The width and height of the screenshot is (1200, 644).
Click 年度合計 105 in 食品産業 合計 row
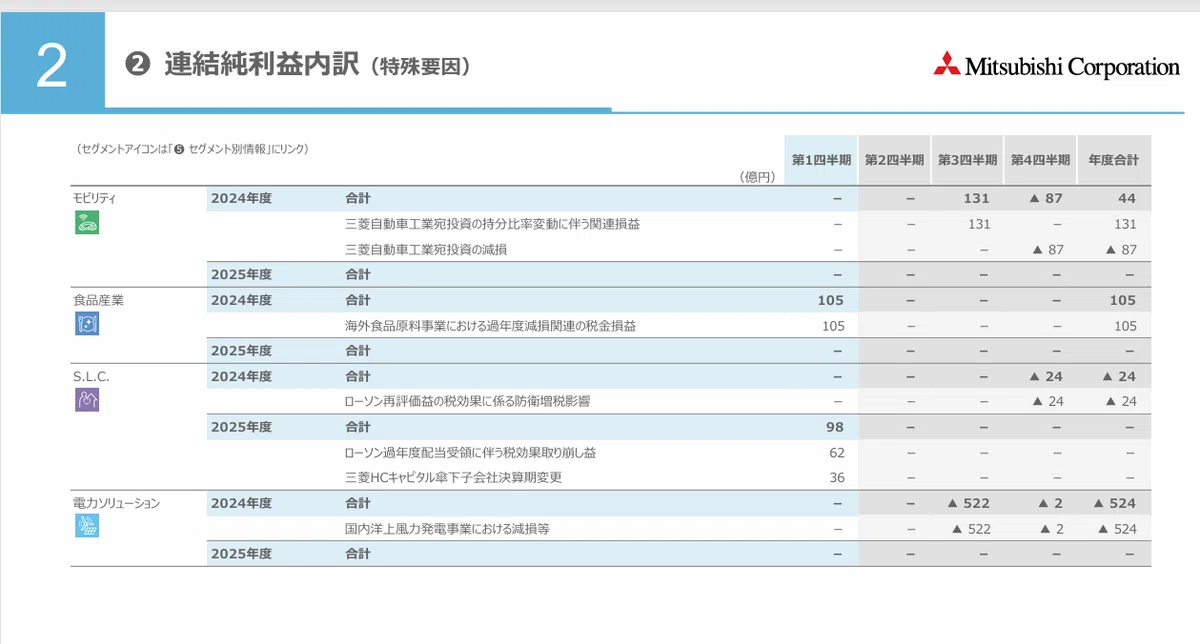(x=1123, y=300)
